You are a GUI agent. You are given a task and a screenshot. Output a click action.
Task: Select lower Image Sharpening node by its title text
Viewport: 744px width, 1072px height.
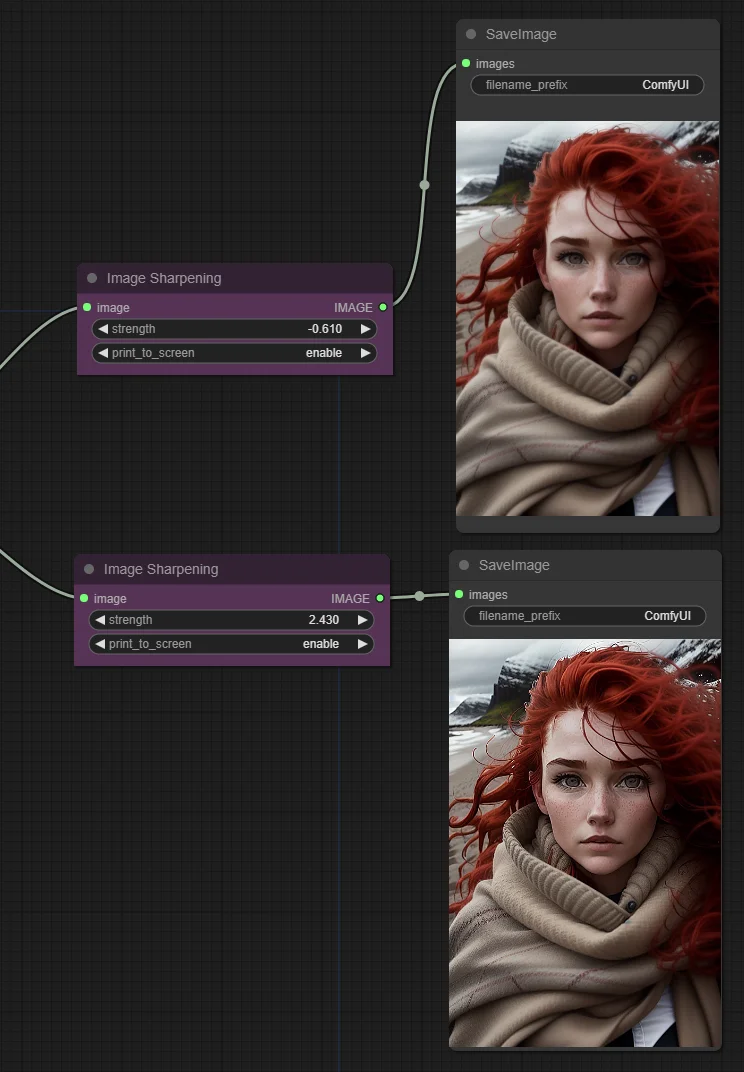click(161, 569)
